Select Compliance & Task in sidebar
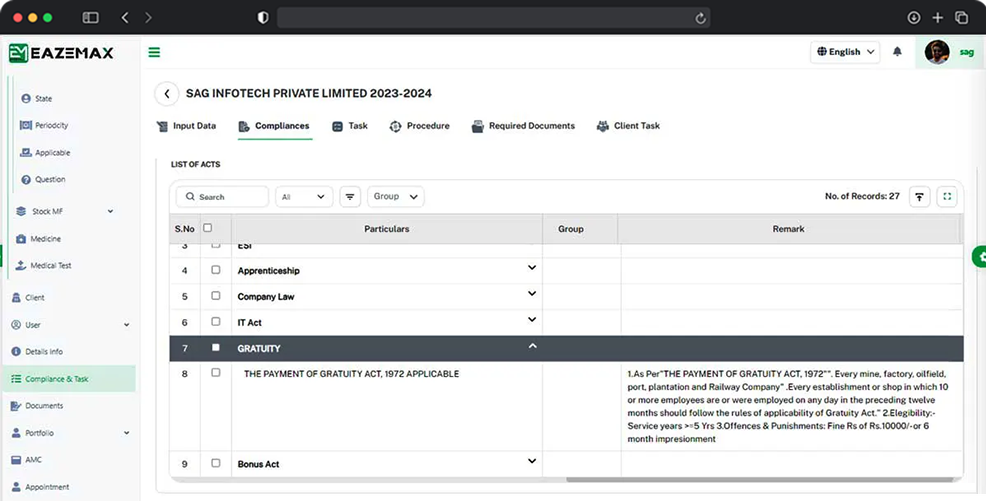Viewport: 986px width, 501px height. 69,379
